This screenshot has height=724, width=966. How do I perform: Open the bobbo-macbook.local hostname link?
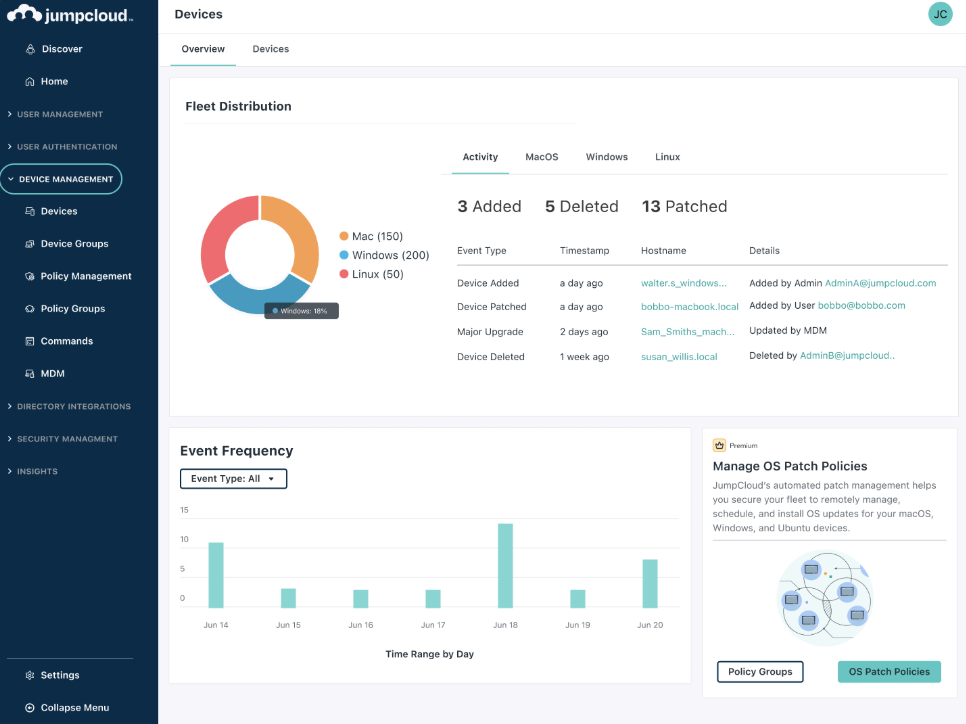point(689,307)
